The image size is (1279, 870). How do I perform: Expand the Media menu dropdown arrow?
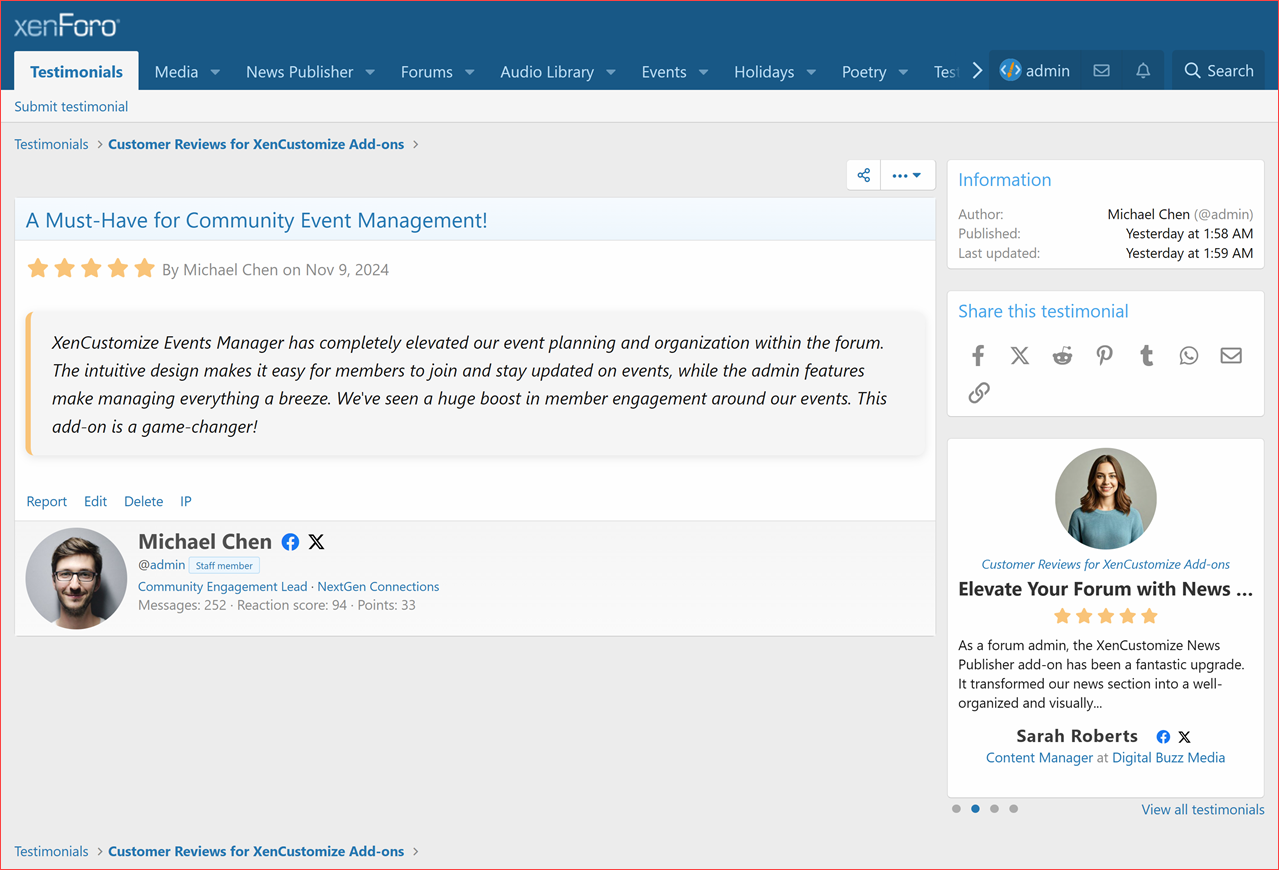(215, 72)
